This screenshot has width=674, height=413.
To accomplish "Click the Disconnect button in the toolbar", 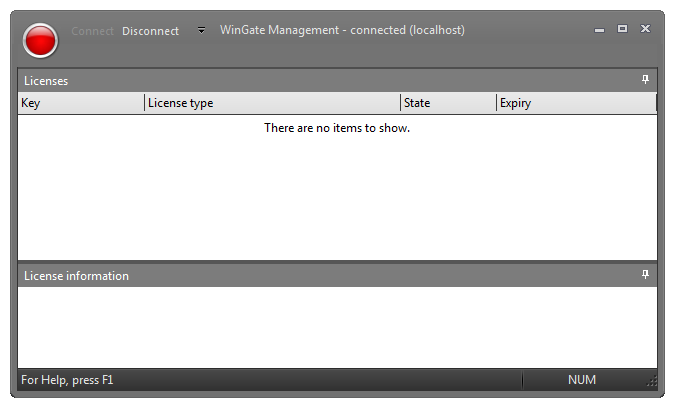I will pyautogui.click(x=150, y=31).
